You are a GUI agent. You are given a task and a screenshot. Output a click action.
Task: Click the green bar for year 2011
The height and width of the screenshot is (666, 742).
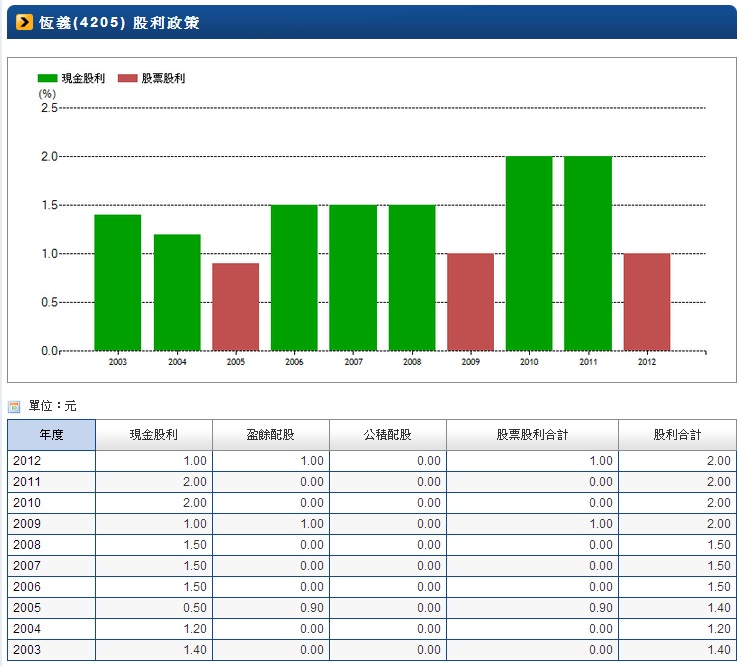click(588, 253)
